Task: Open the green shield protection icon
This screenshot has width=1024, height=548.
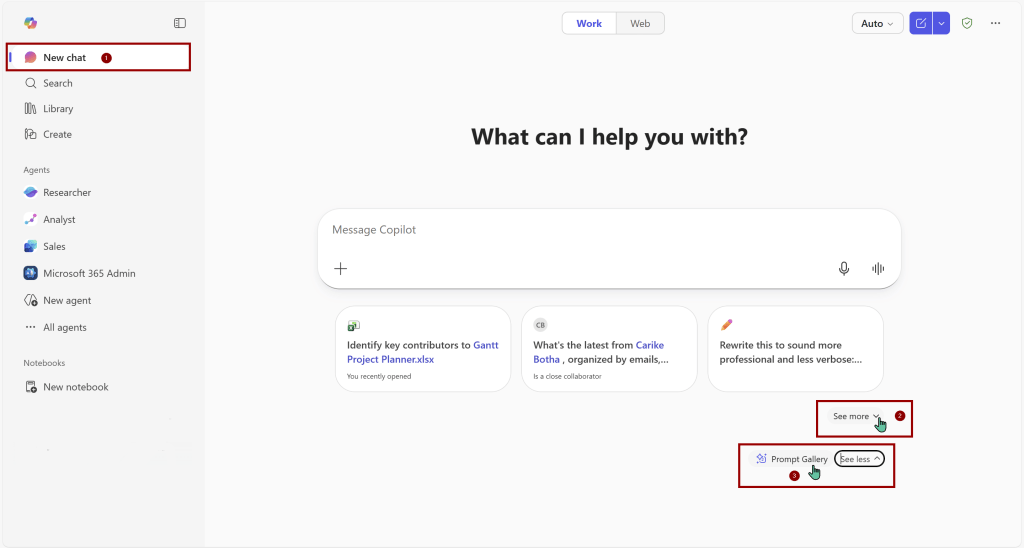Action: [967, 23]
